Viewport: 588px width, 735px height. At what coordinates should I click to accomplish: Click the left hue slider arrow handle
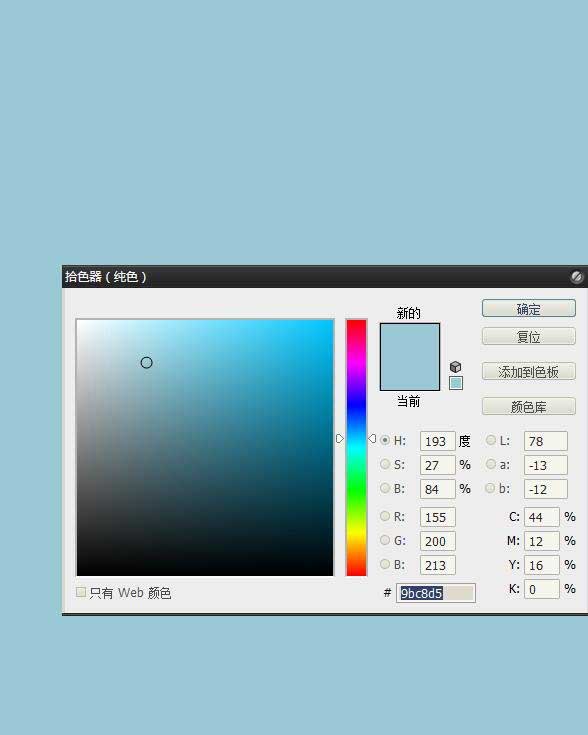point(340,439)
